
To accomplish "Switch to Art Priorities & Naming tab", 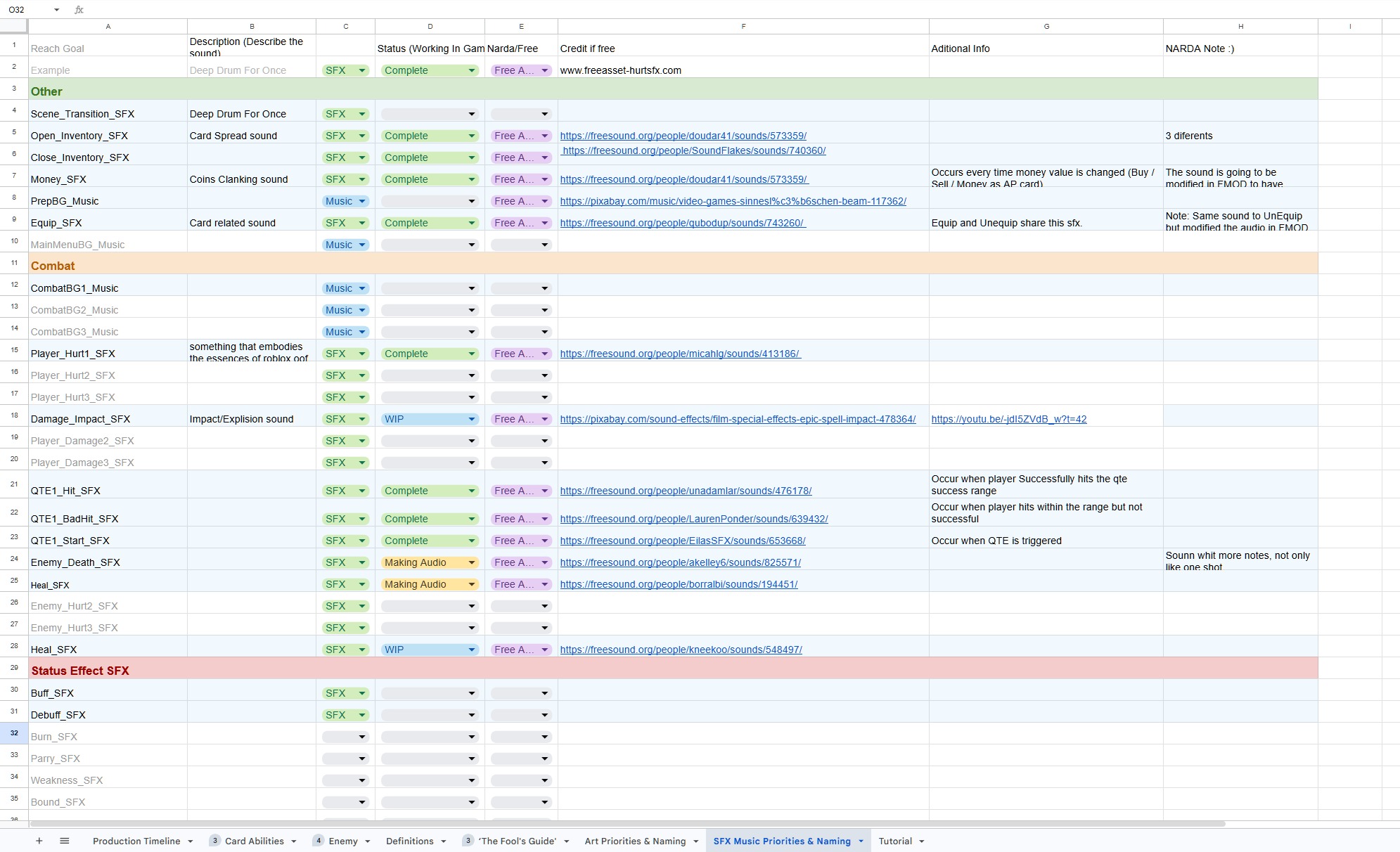I will [x=635, y=841].
